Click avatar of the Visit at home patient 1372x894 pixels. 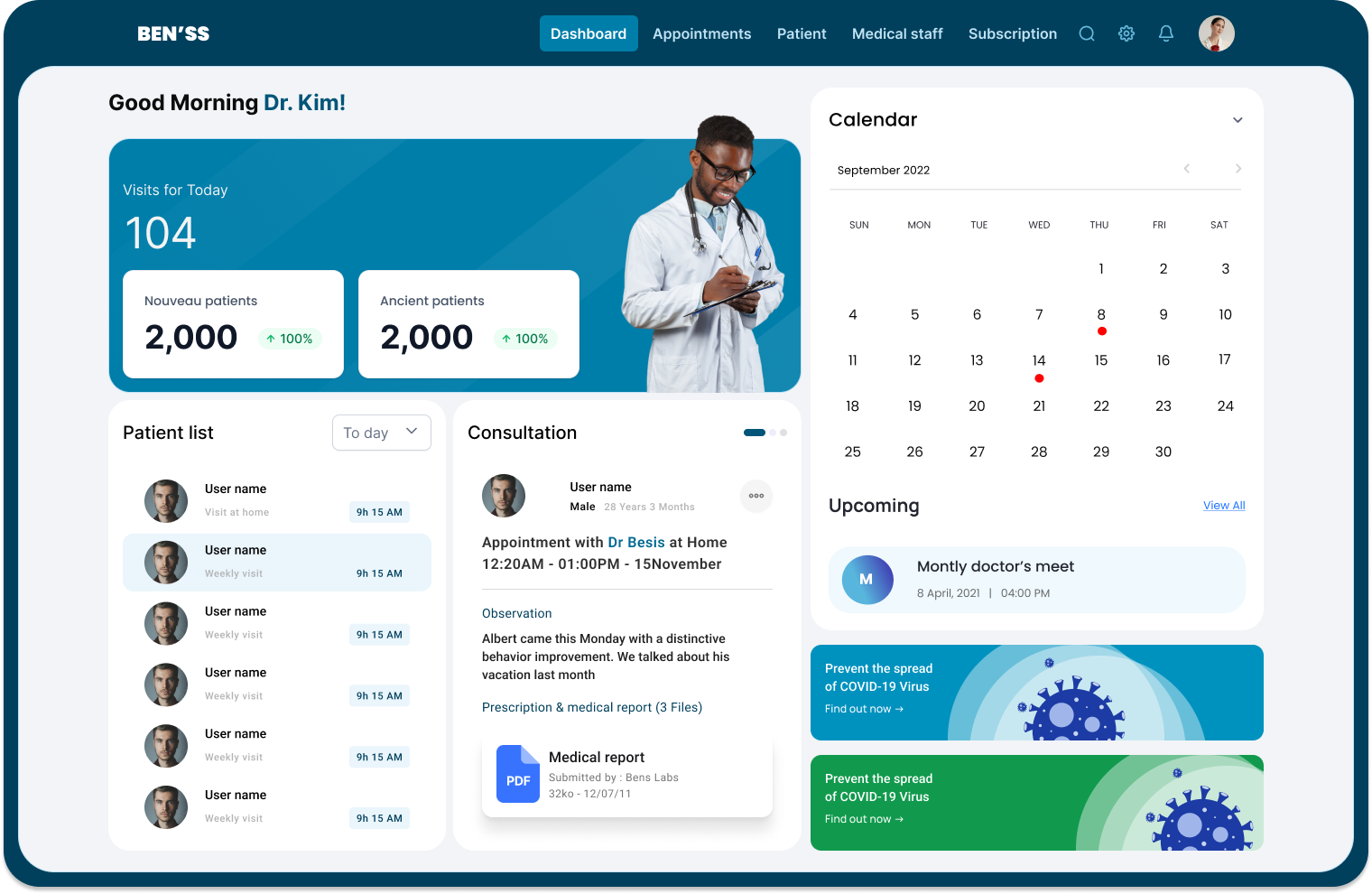click(x=166, y=501)
